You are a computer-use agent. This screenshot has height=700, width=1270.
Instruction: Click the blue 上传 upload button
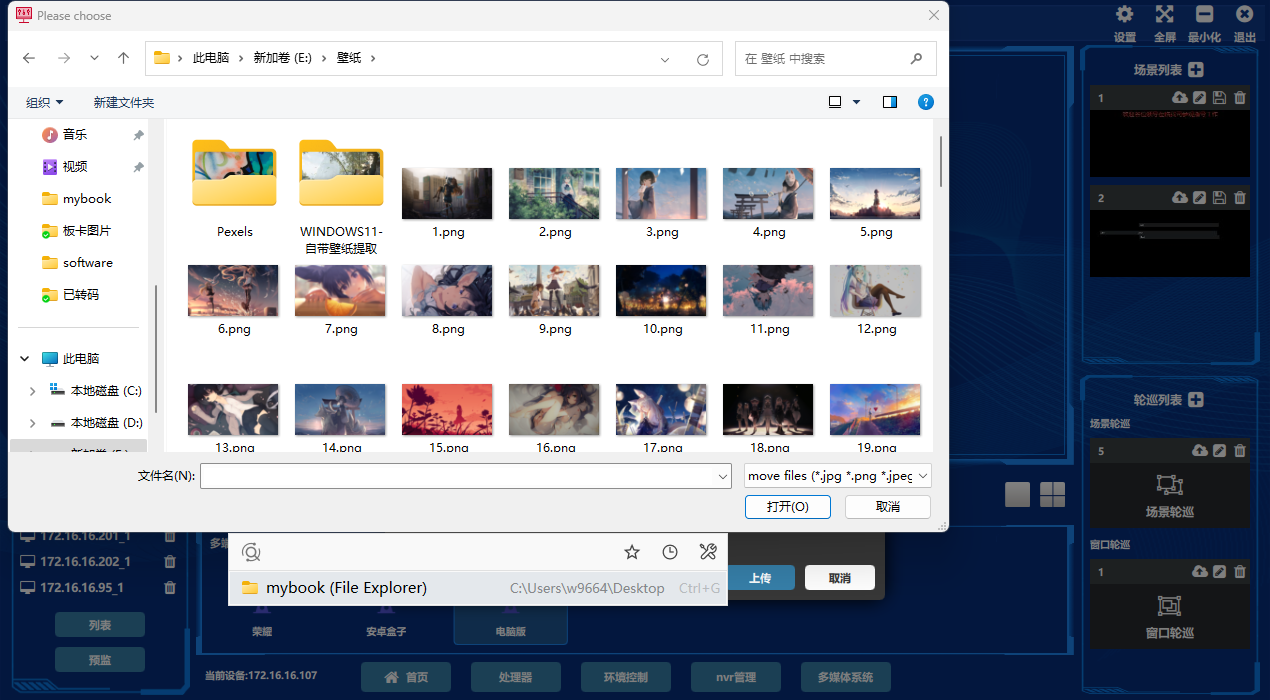(x=760, y=578)
